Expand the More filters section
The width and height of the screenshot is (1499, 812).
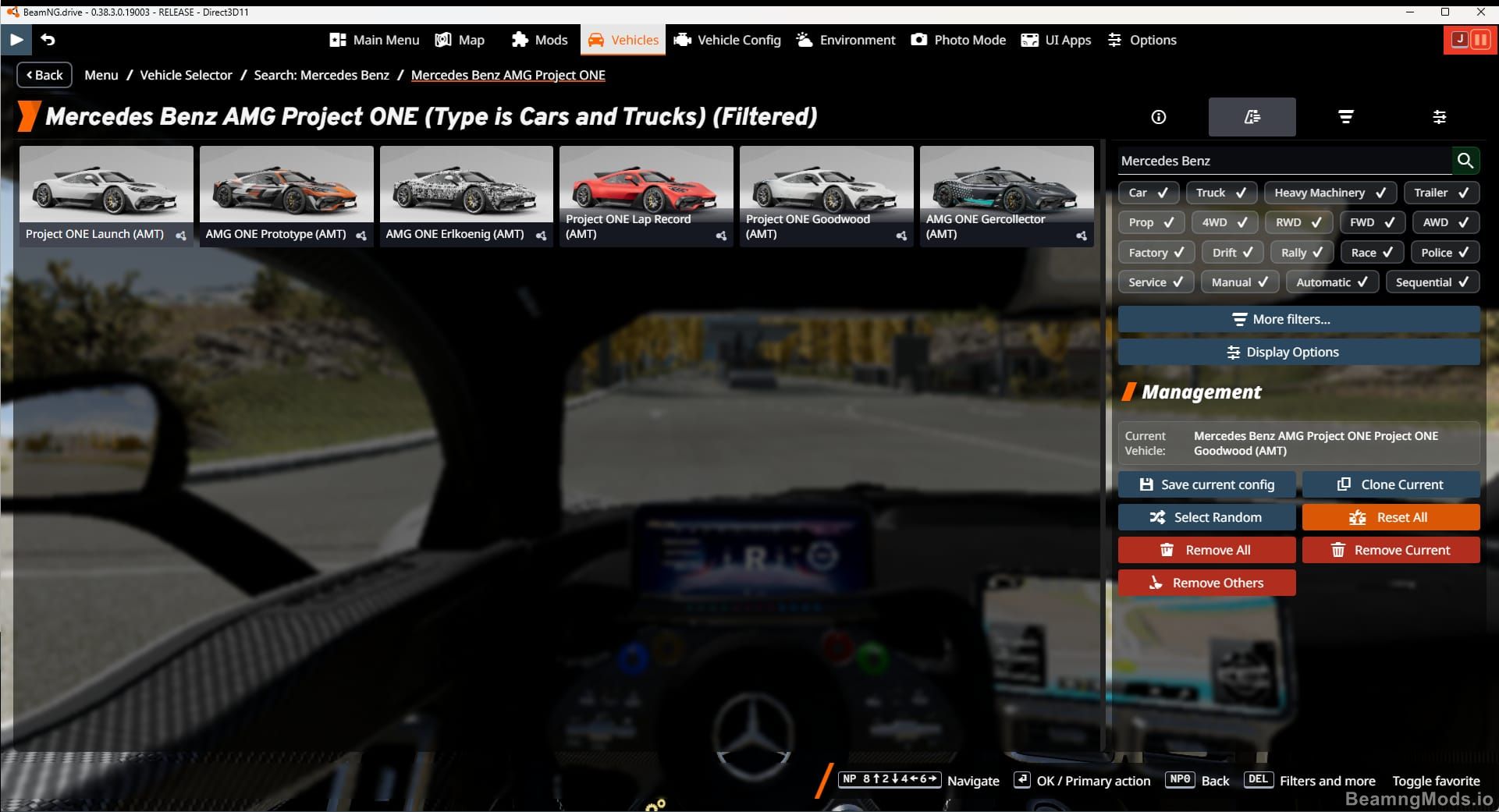coord(1298,319)
